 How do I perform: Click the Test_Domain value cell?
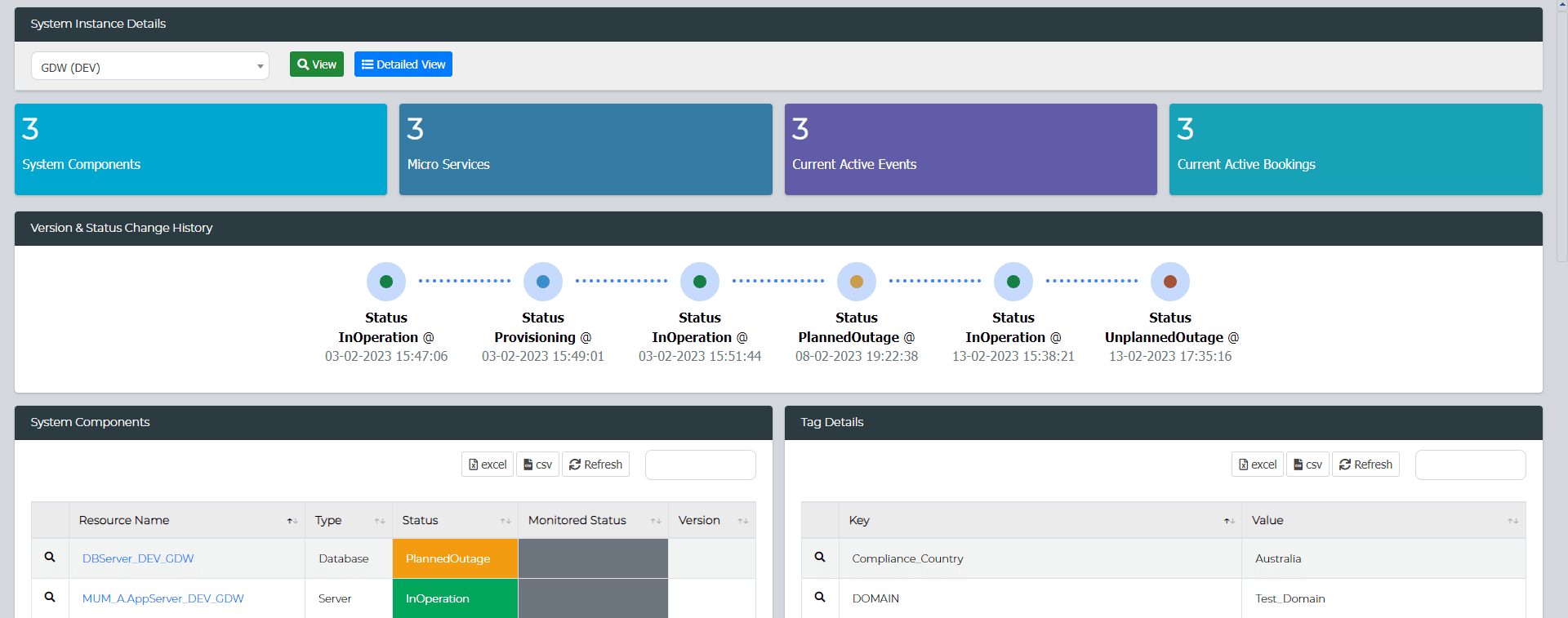pyautogui.click(x=1383, y=598)
